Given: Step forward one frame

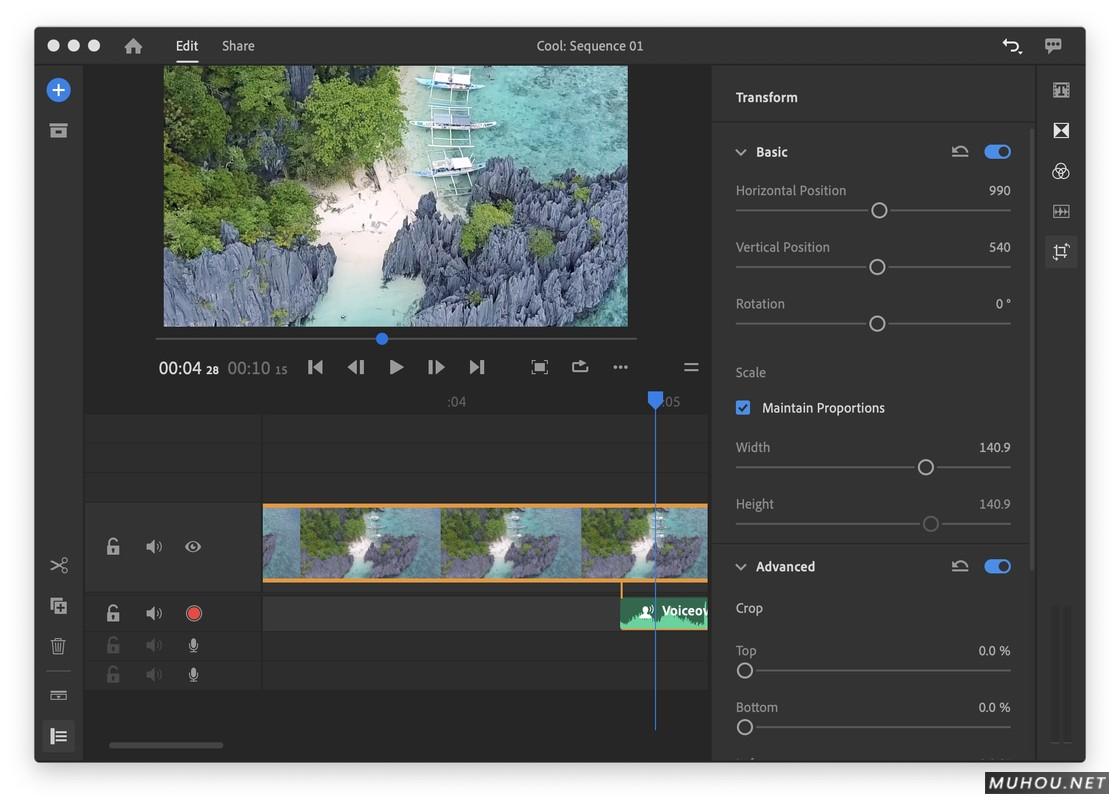Looking at the screenshot, I should click(436, 367).
